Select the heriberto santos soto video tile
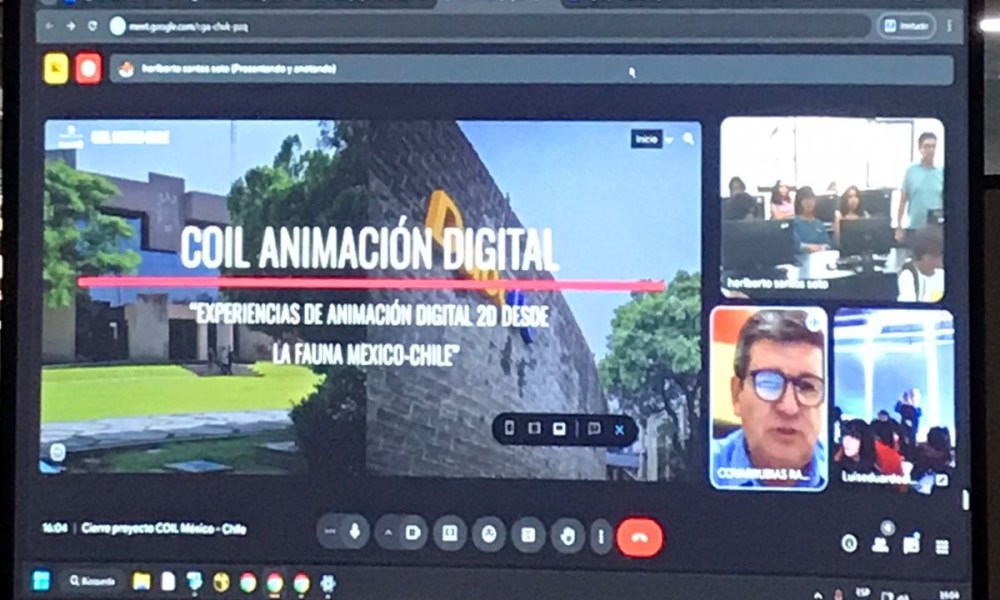The height and width of the screenshot is (600, 1000). (831, 208)
